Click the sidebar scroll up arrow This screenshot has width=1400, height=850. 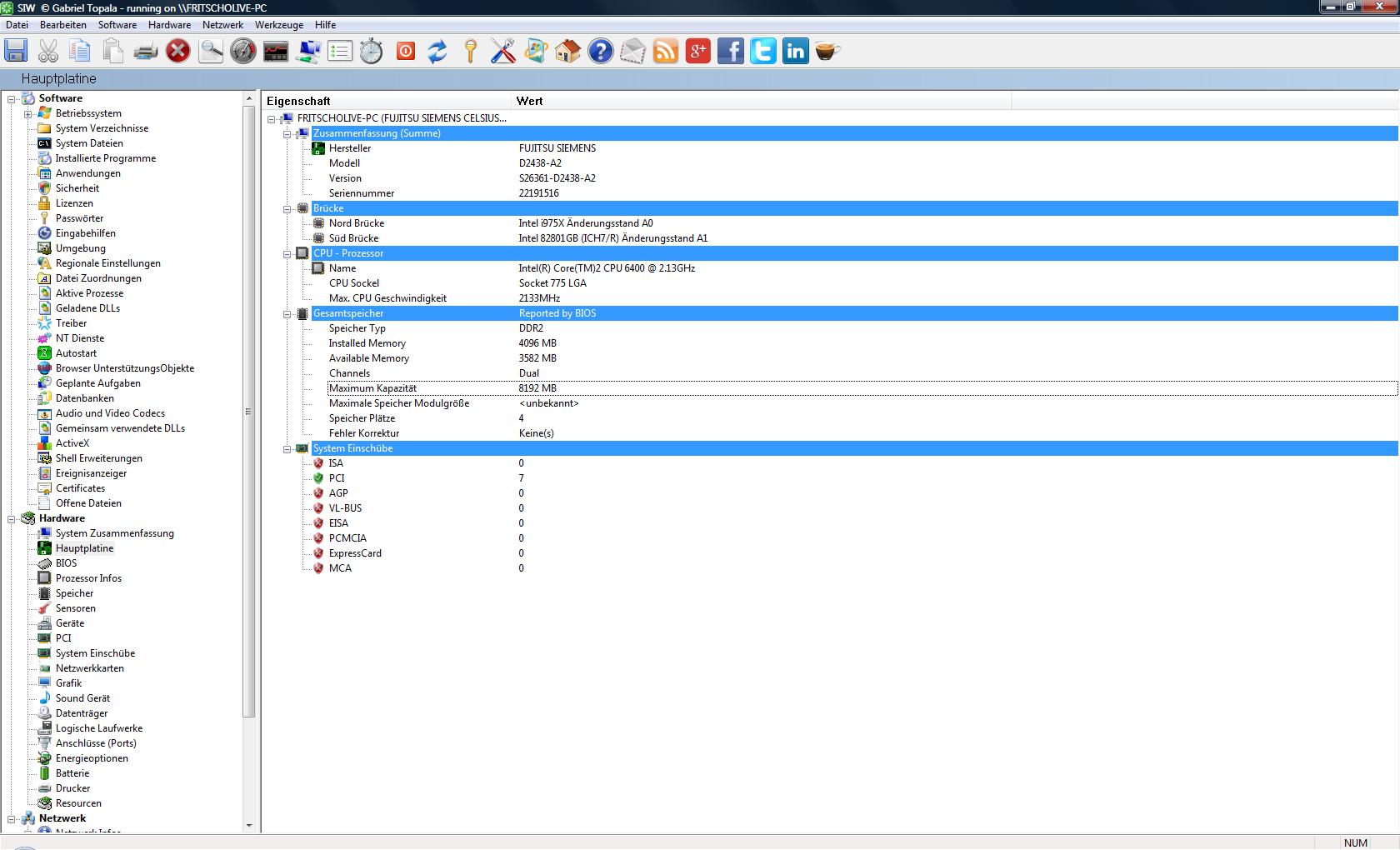coord(248,99)
